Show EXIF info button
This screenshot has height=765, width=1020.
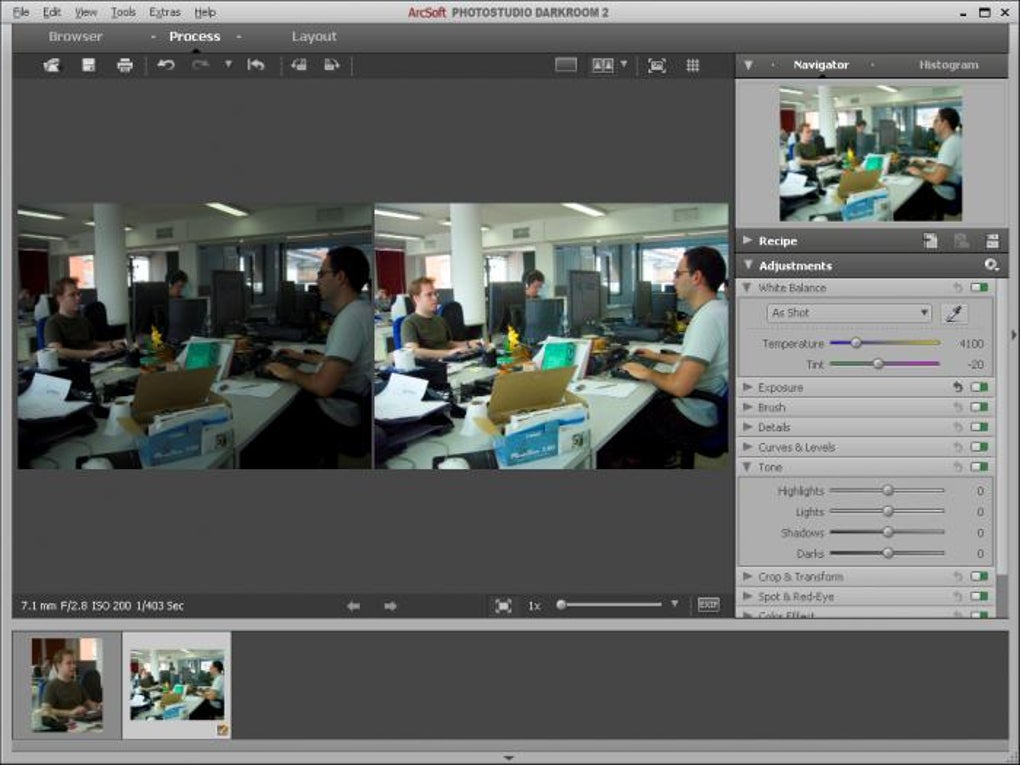coord(708,605)
